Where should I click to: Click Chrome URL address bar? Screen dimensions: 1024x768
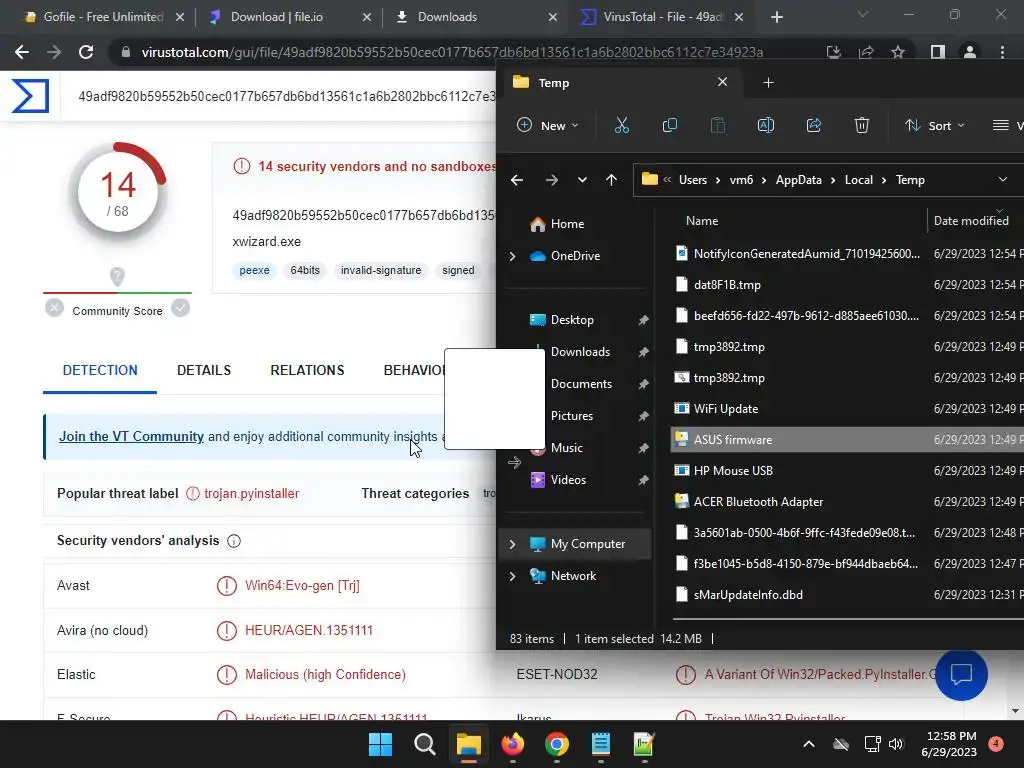[x=452, y=52]
